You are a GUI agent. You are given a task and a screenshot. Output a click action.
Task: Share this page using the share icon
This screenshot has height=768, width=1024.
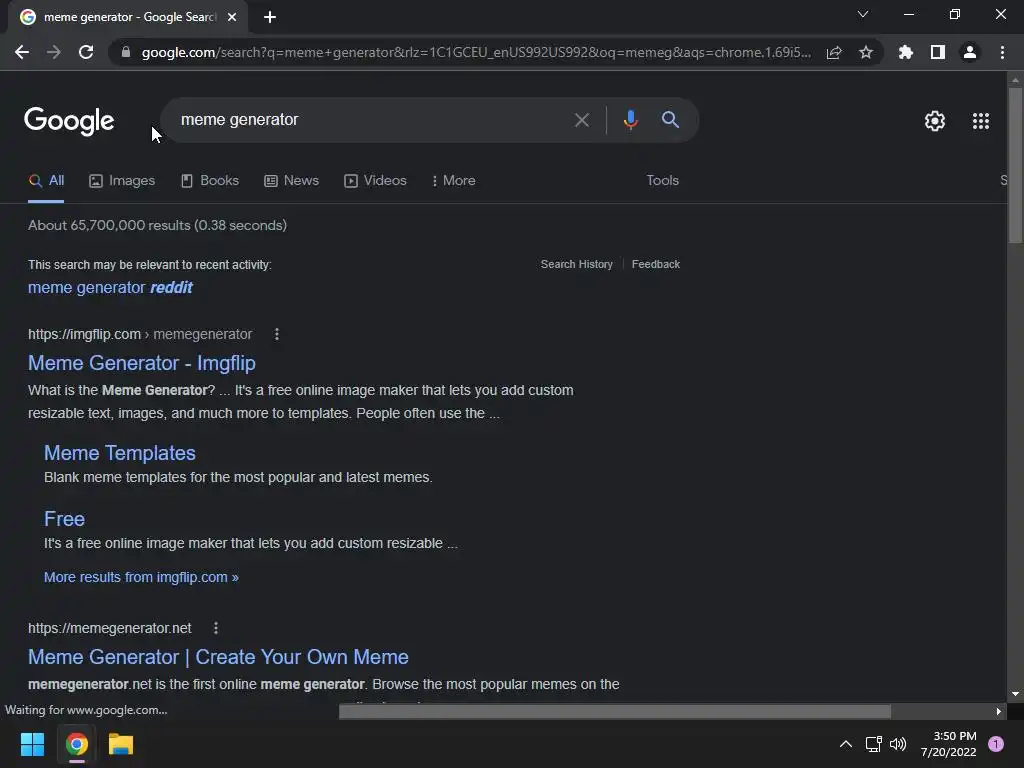click(834, 52)
